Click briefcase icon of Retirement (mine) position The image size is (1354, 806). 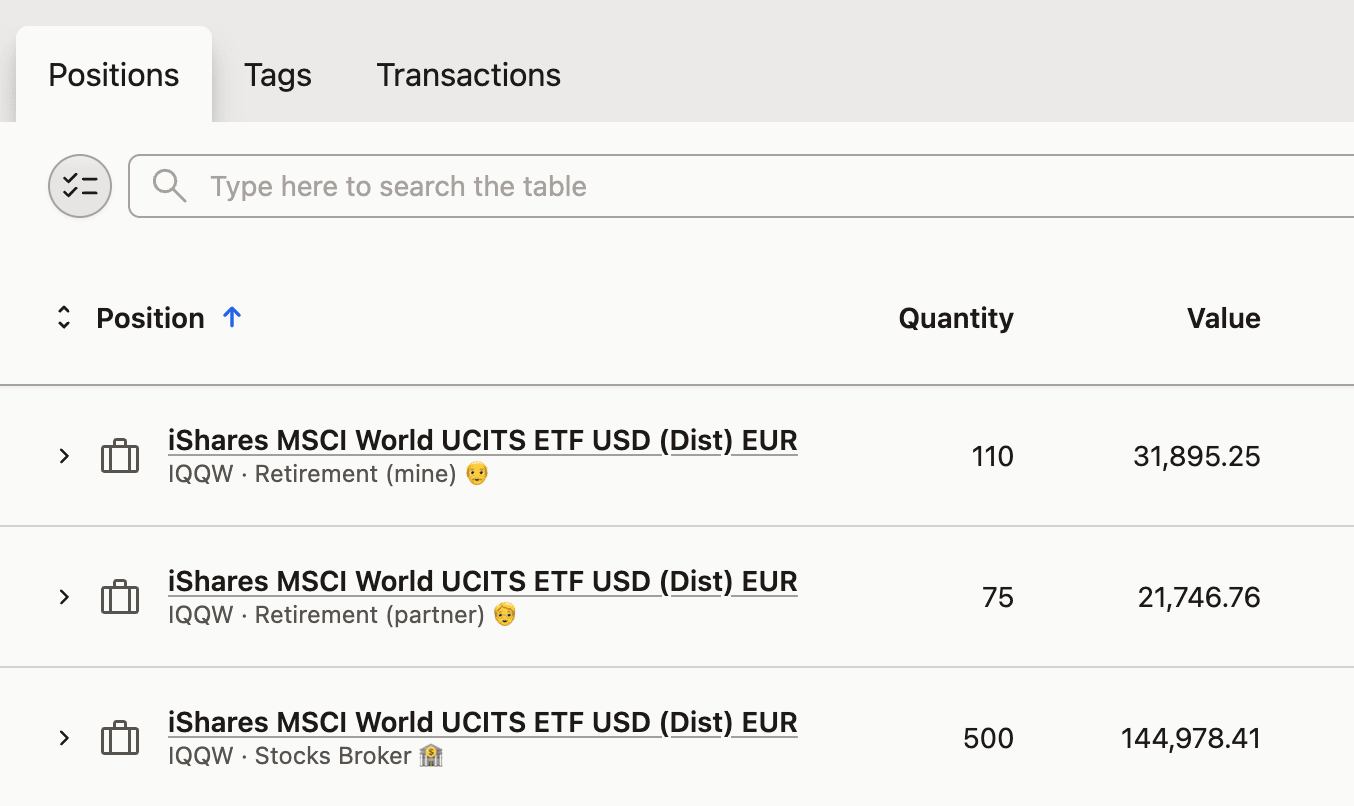(120, 457)
